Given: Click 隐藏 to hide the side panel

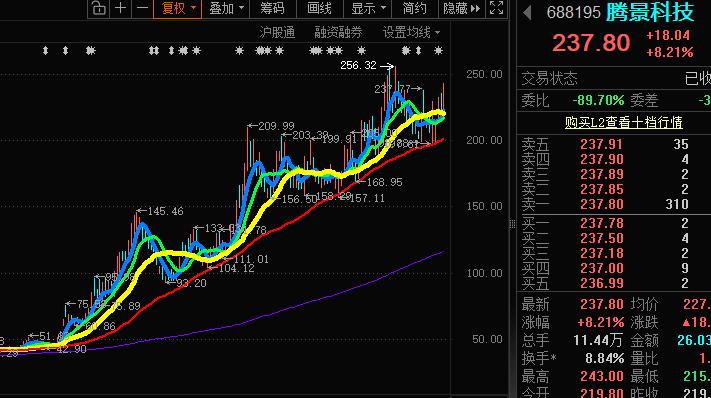Looking at the screenshot, I should [461, 8].
